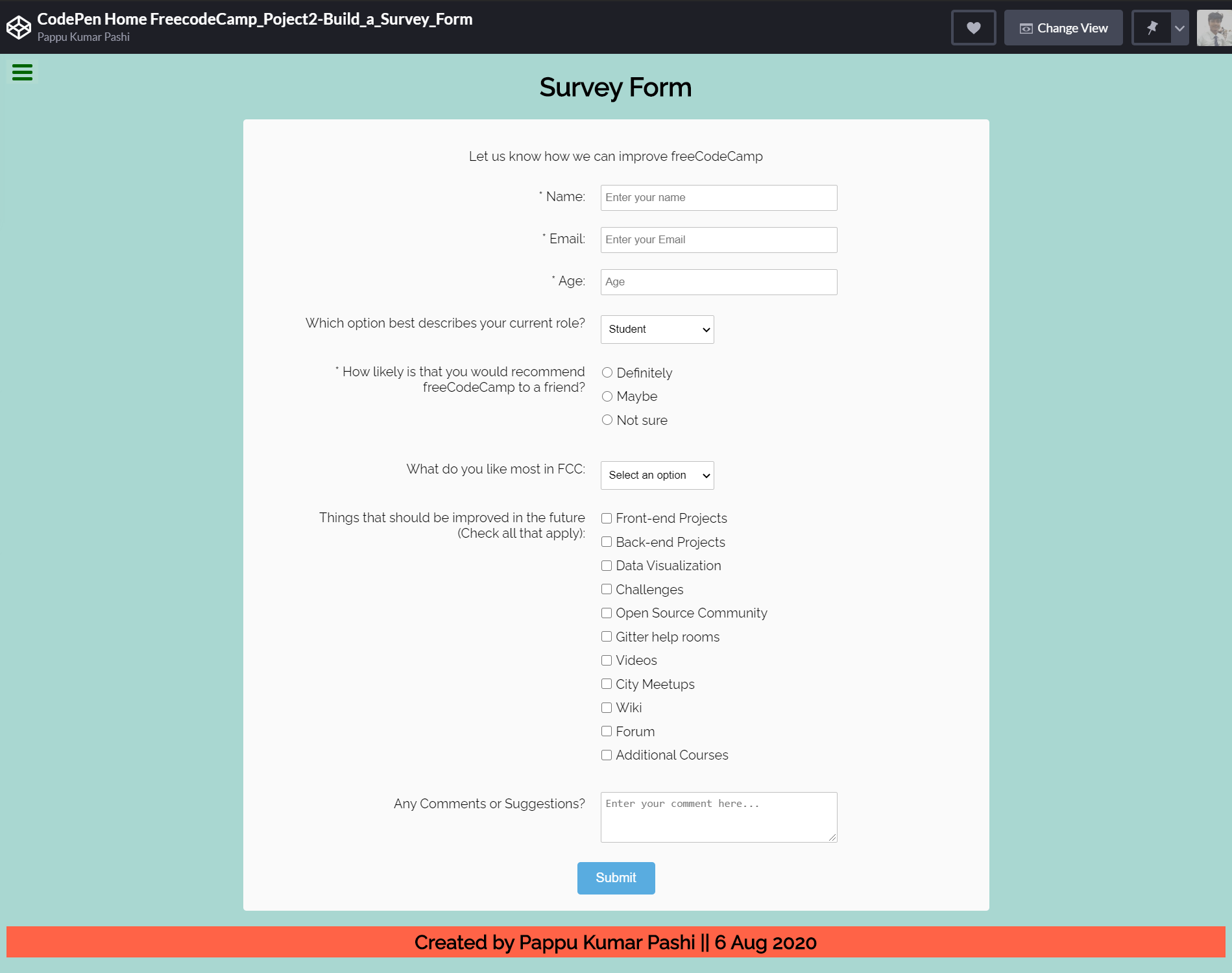Click the comments textarea
This screenshot has height=973, width=1232.
coord(719,817)
